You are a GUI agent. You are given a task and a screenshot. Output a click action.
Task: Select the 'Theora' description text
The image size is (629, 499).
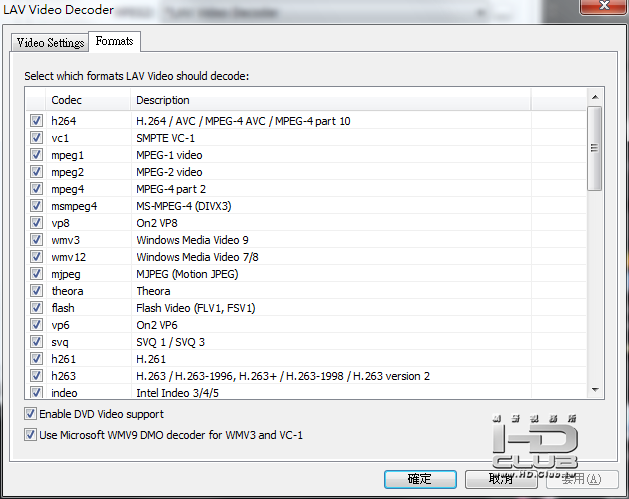point(153,291)
